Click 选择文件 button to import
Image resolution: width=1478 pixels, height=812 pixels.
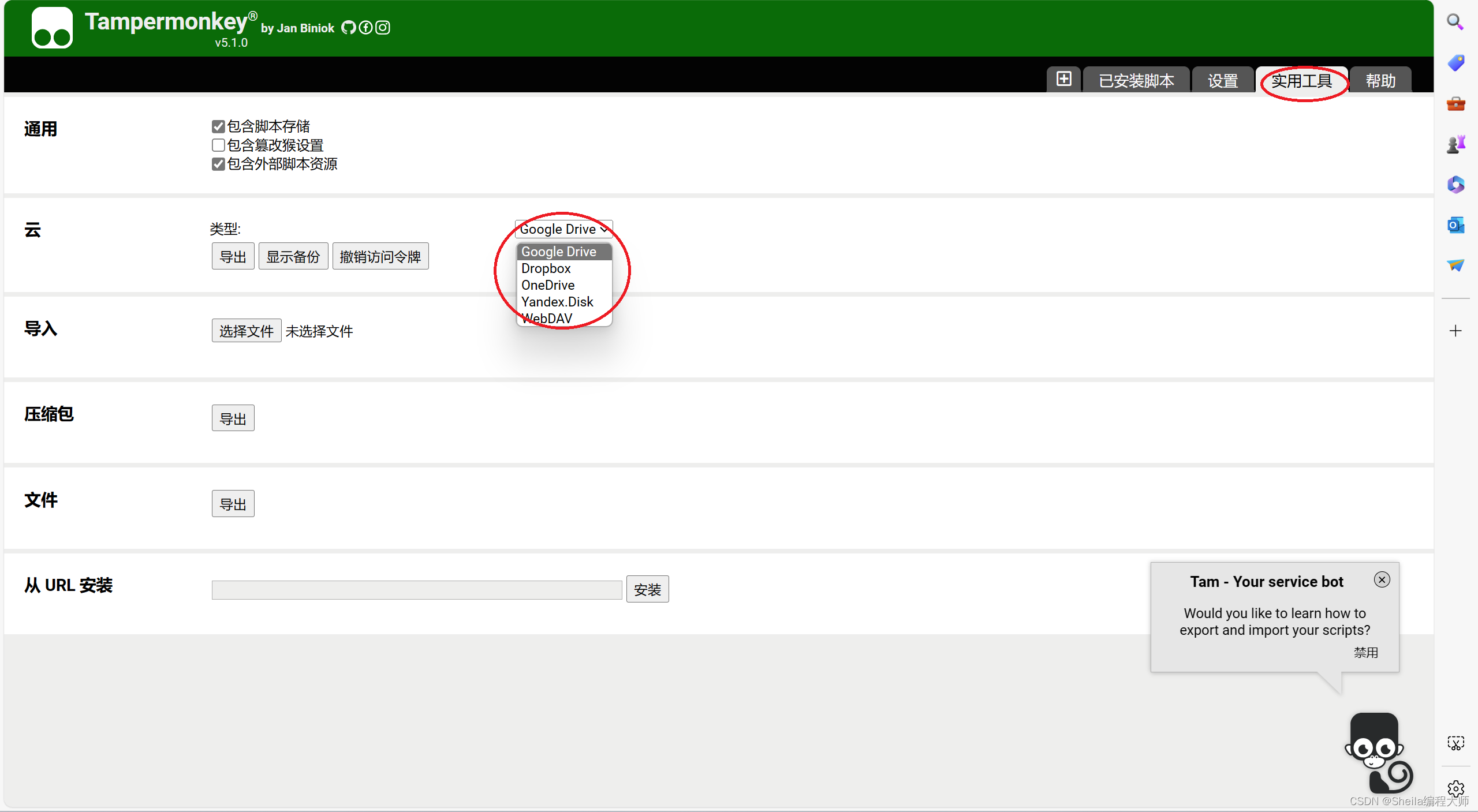(246, 331)
